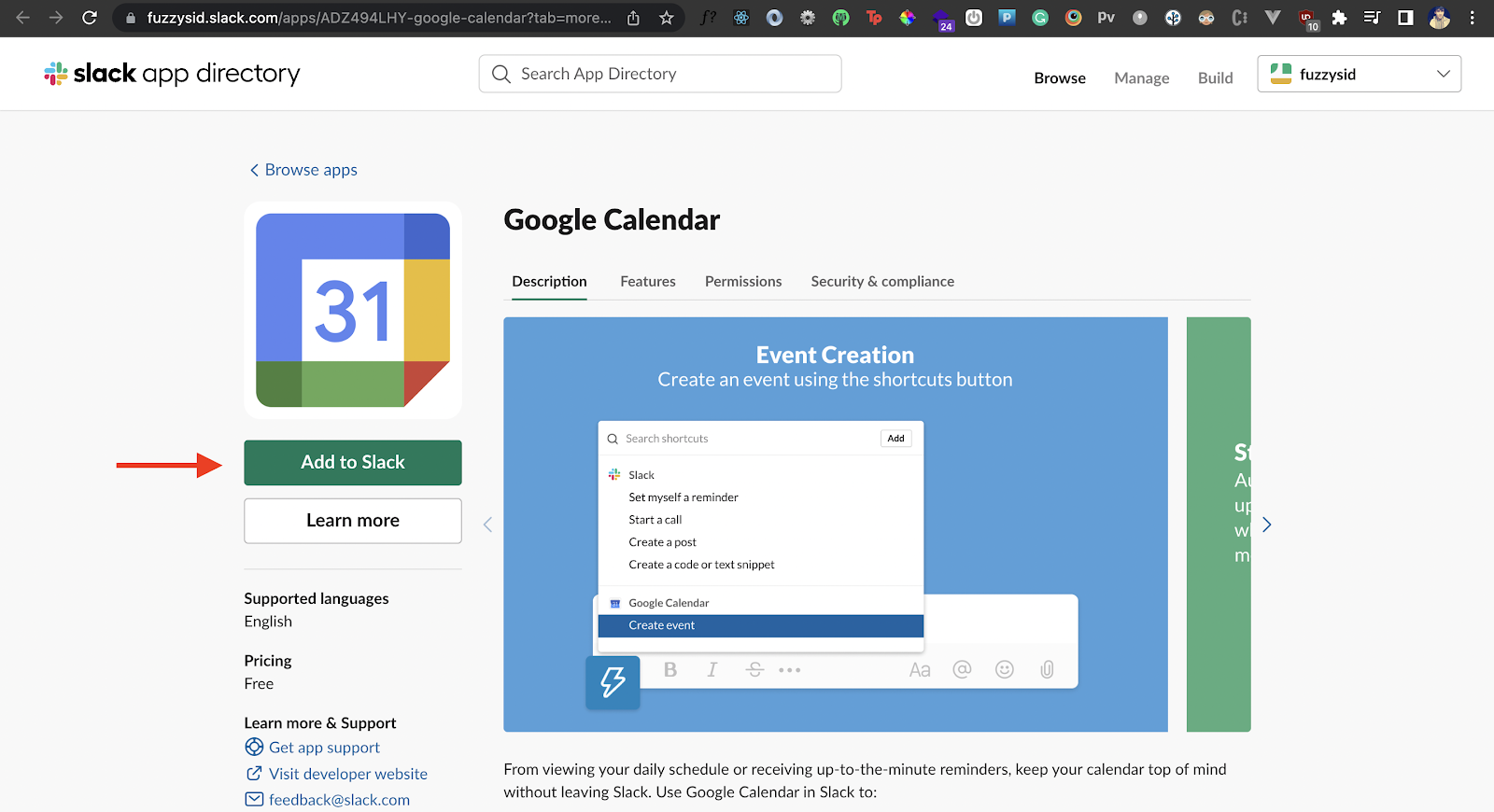Click the 'Supported languages' label
The image size is (1494, 812).
coord(317,598)
